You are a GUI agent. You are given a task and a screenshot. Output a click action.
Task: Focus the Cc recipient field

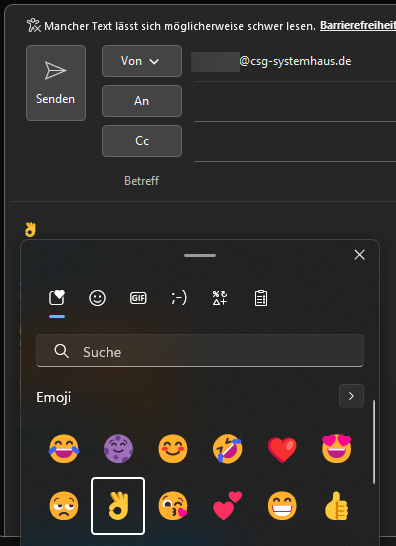pos(295,142)
